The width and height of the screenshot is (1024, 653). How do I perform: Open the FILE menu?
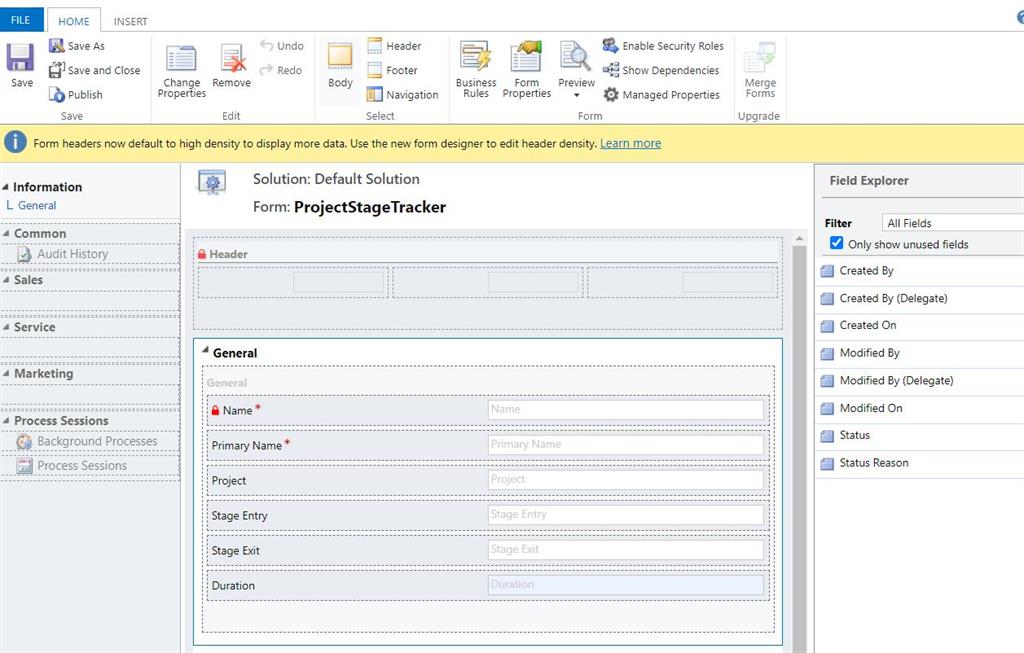click(21, 20)
